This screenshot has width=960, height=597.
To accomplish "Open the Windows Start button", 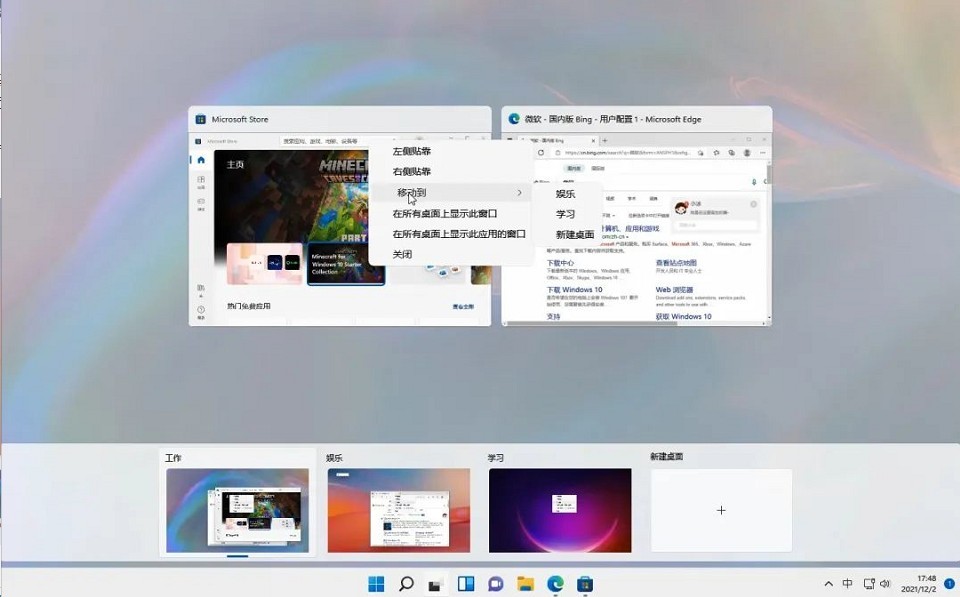I will coord(376,584).
